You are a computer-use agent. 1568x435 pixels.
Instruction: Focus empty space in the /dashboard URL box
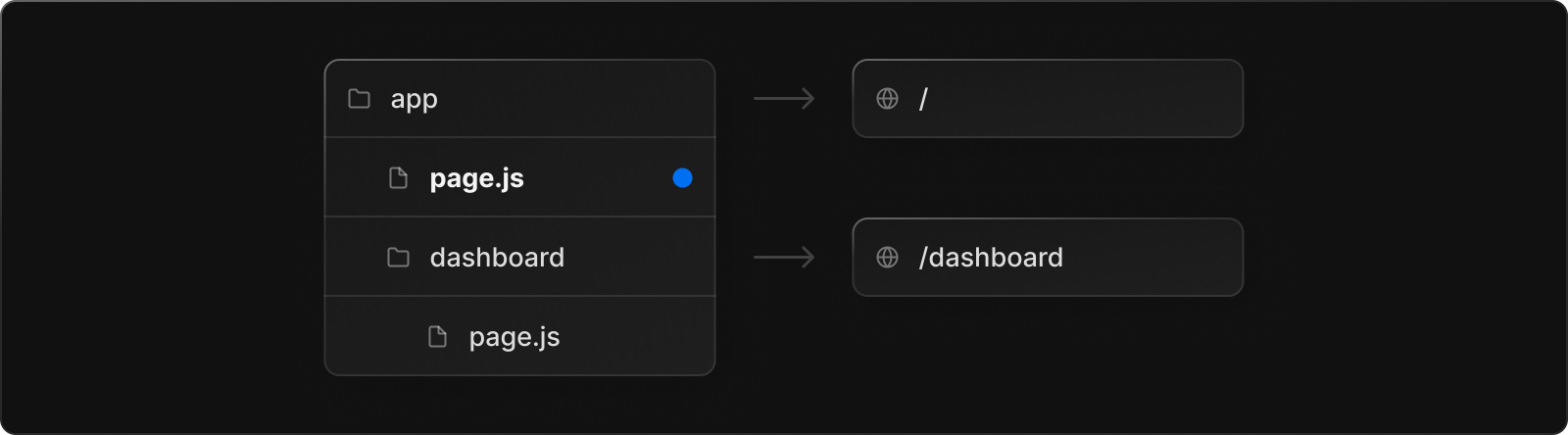click(1151, 258)
